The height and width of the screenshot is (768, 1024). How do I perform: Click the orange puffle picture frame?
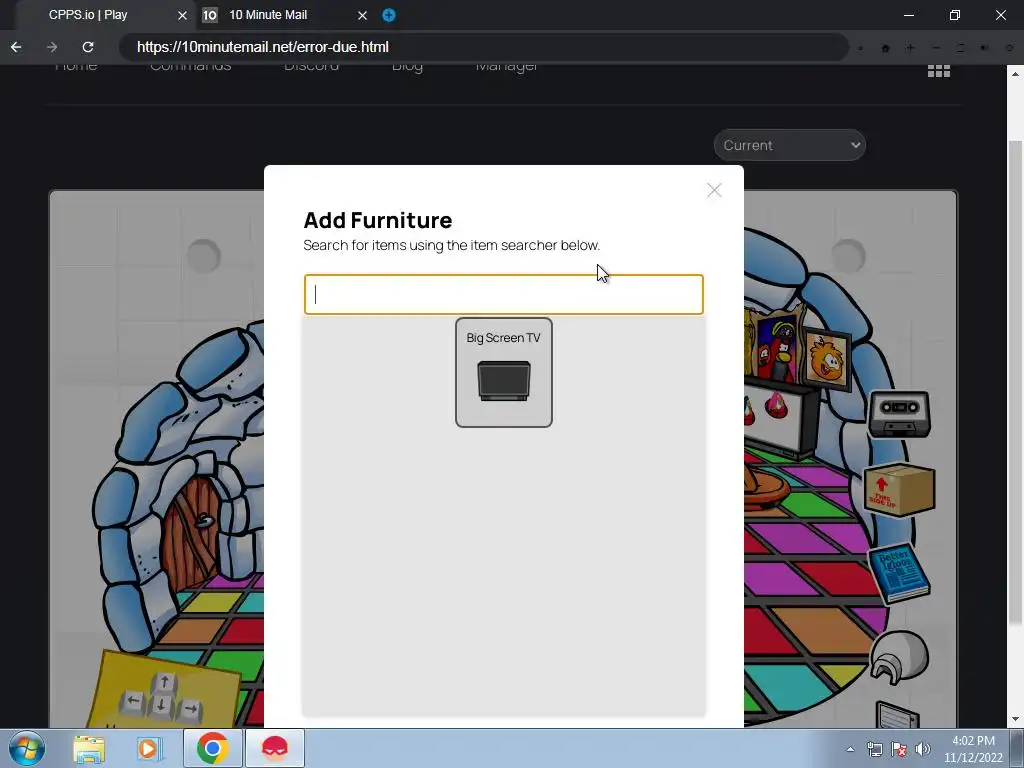pos(826,359)
